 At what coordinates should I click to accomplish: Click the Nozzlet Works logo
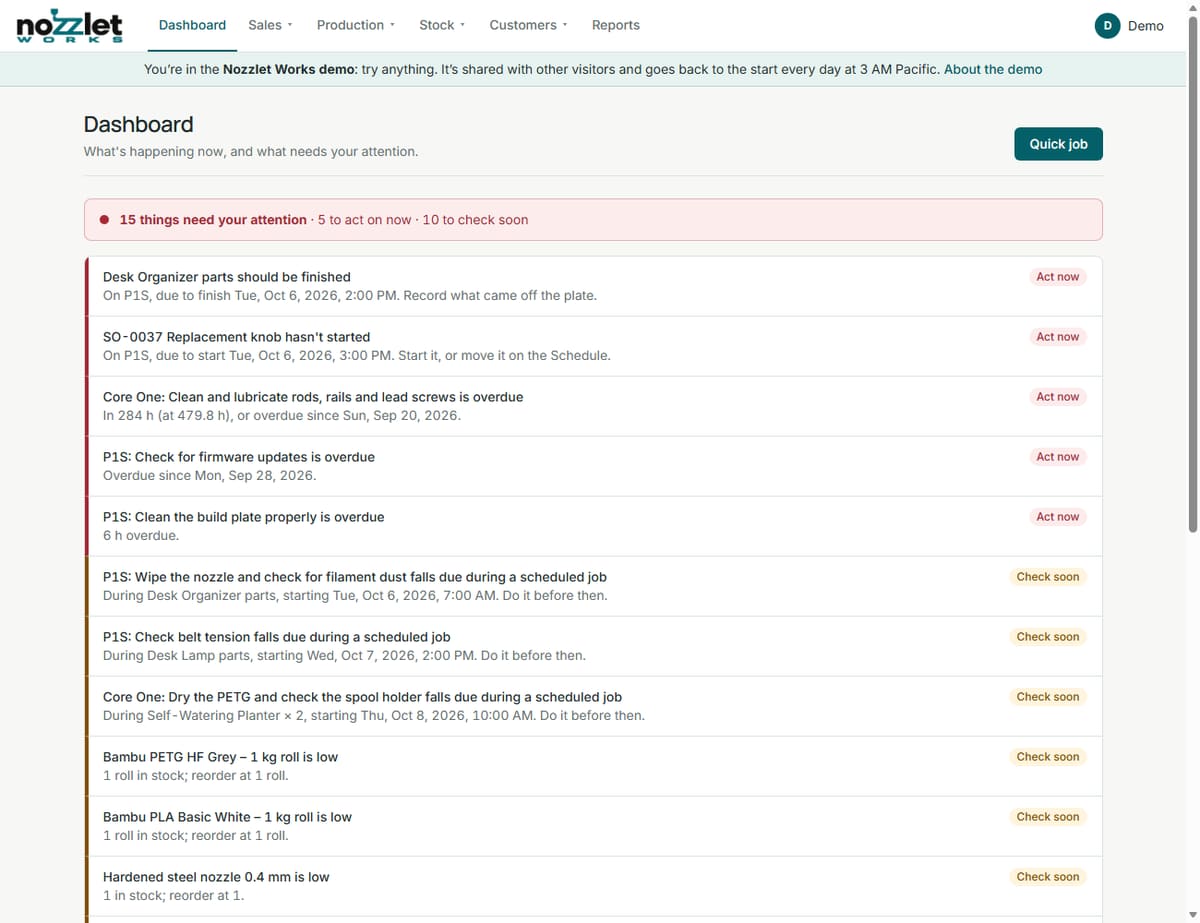coord(70,26)
